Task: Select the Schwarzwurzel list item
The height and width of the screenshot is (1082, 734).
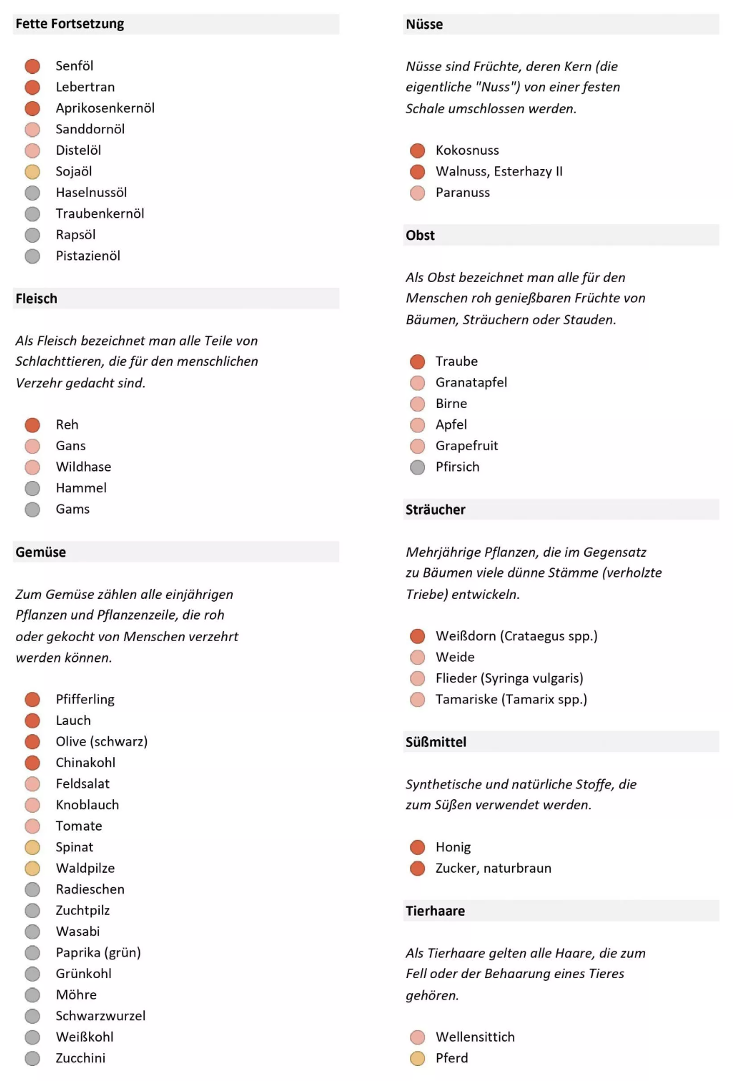Action: (101, 1016)
